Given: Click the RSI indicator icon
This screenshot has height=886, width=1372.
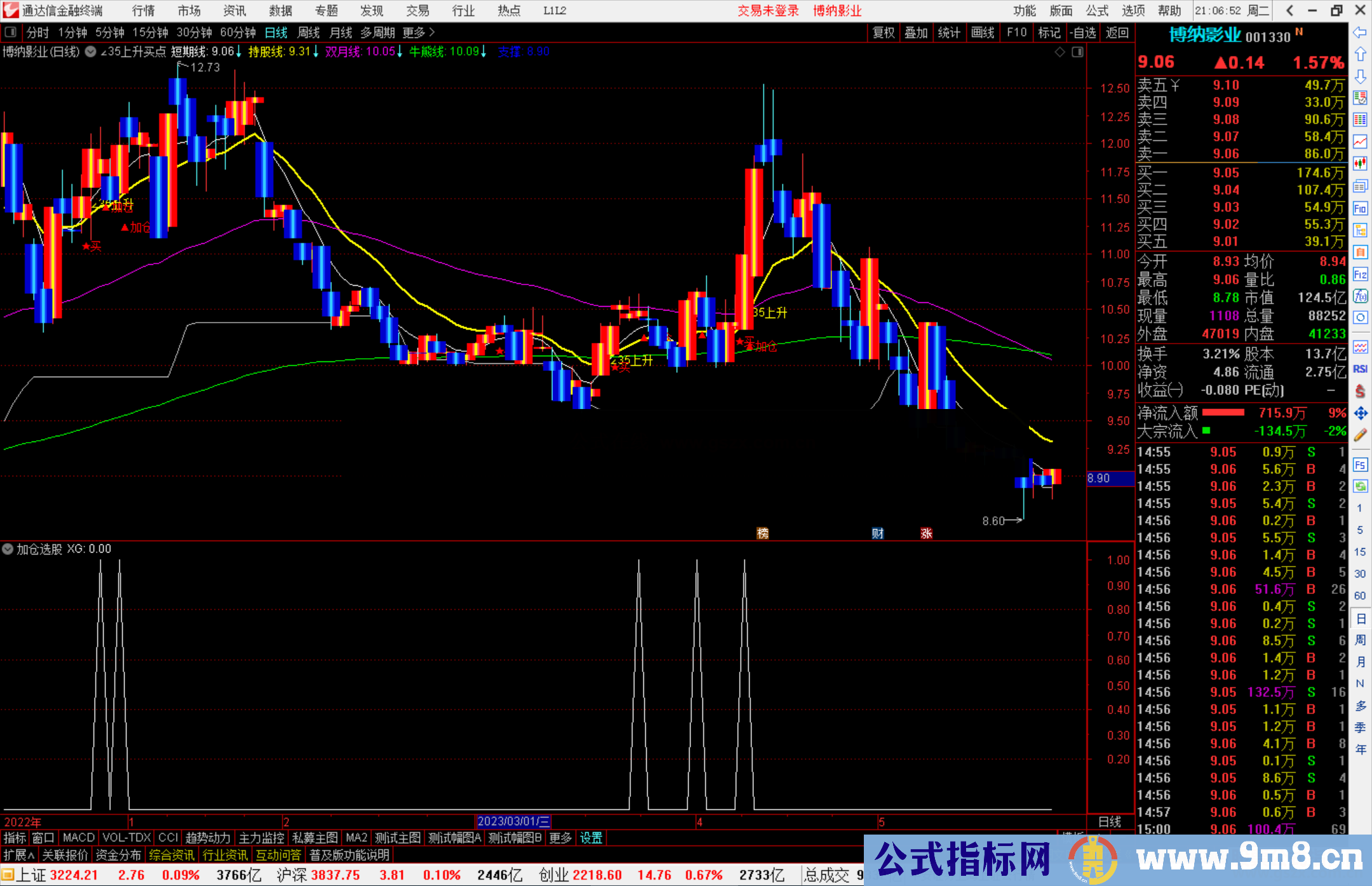Looking at the screenshot, I should pyautogui.click(x=1360, y=369).
